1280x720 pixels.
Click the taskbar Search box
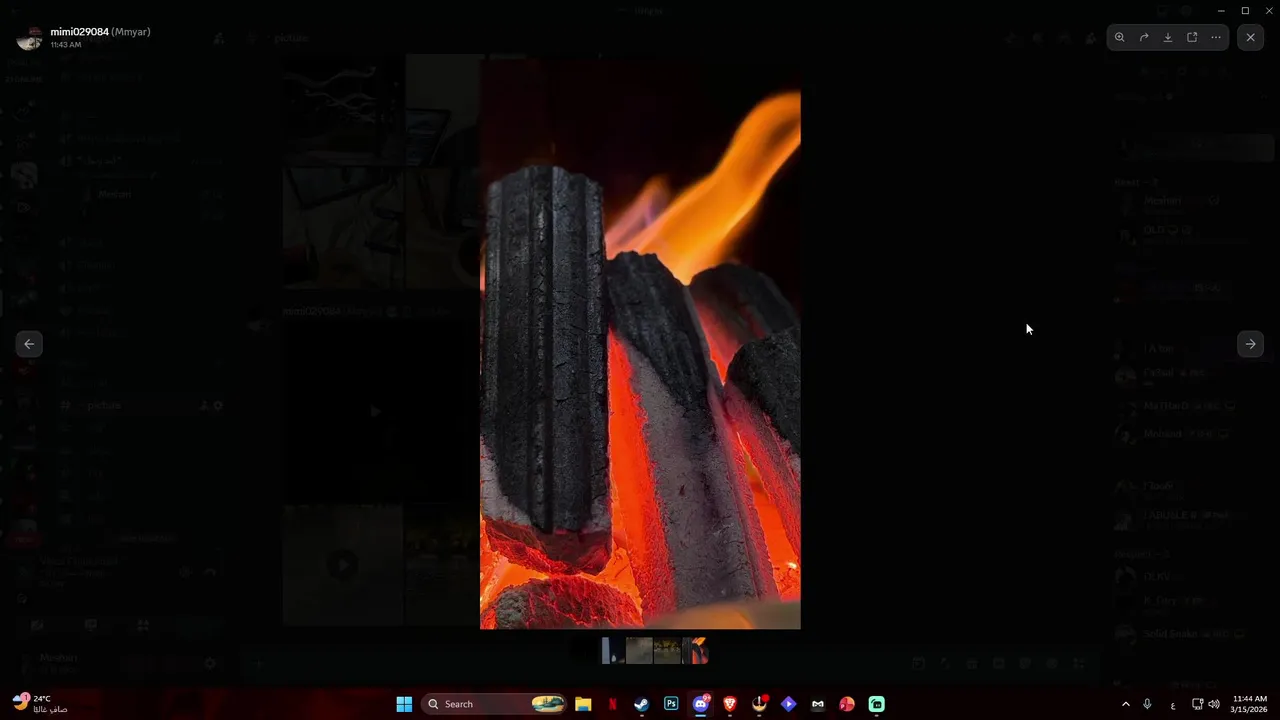point(494,704)
